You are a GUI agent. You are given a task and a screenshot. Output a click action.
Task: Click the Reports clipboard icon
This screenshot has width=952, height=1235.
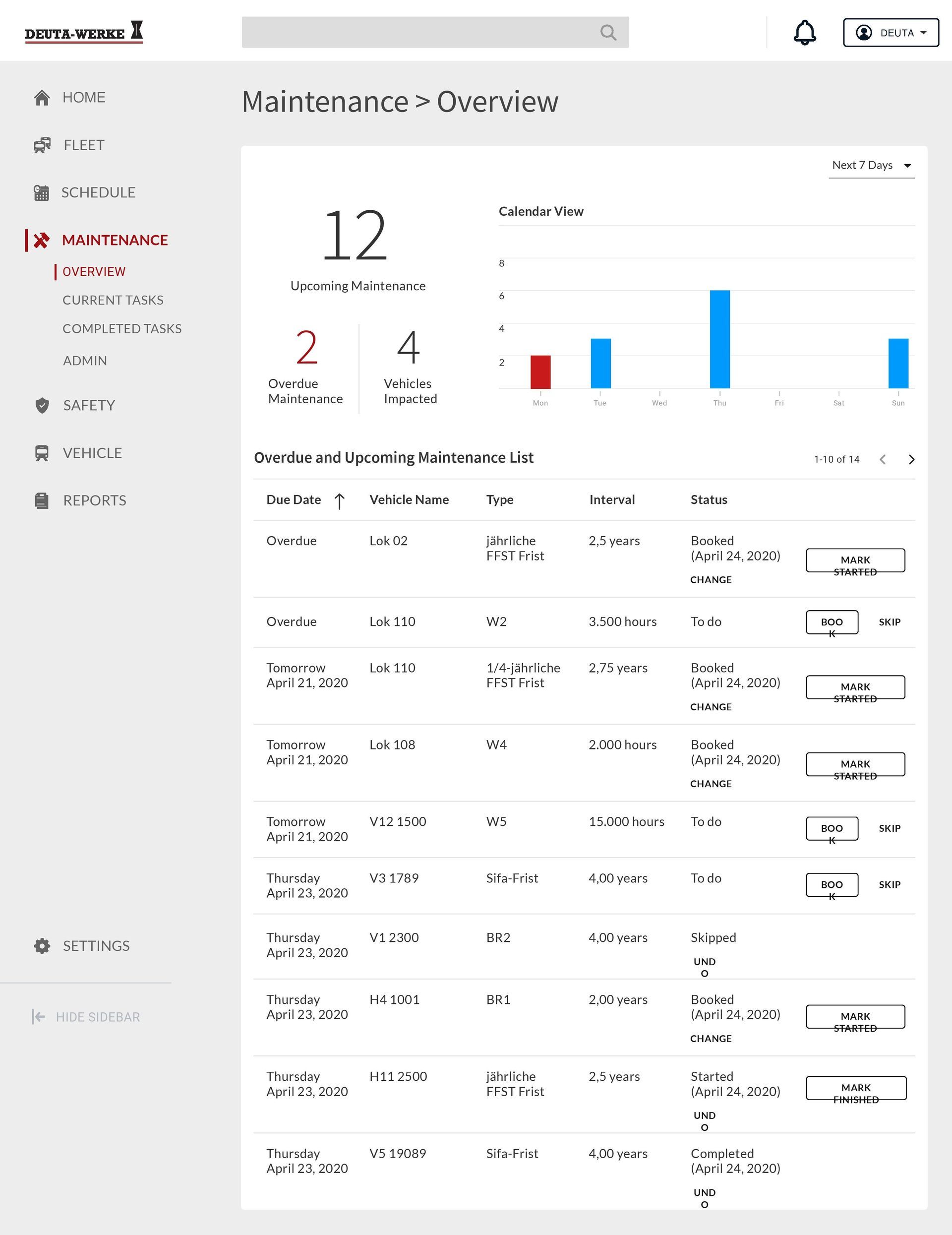(41, 500)
